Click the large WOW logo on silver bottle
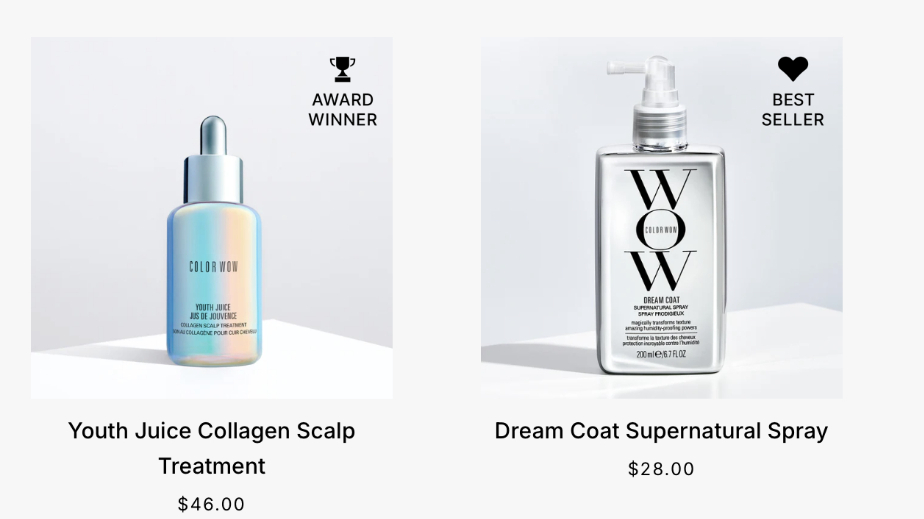 click(661, 229)
